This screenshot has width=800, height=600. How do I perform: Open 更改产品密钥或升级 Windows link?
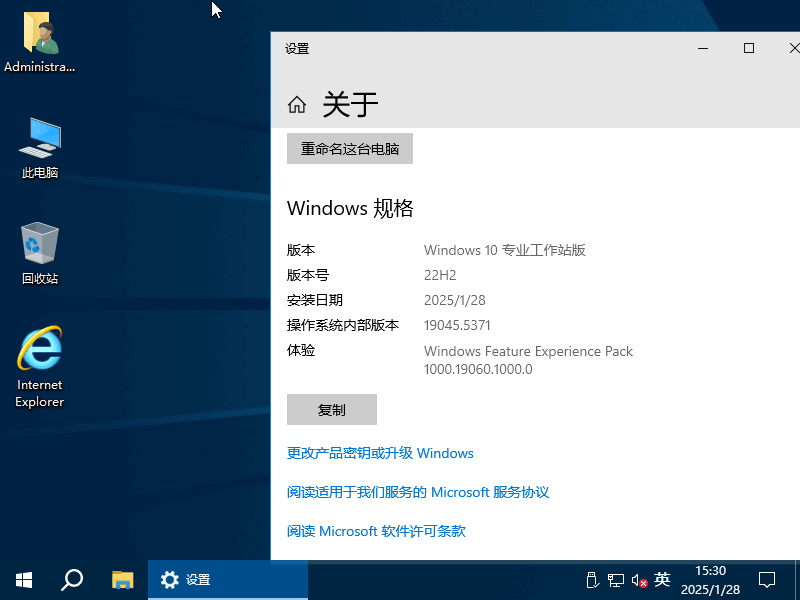point(380,453)
